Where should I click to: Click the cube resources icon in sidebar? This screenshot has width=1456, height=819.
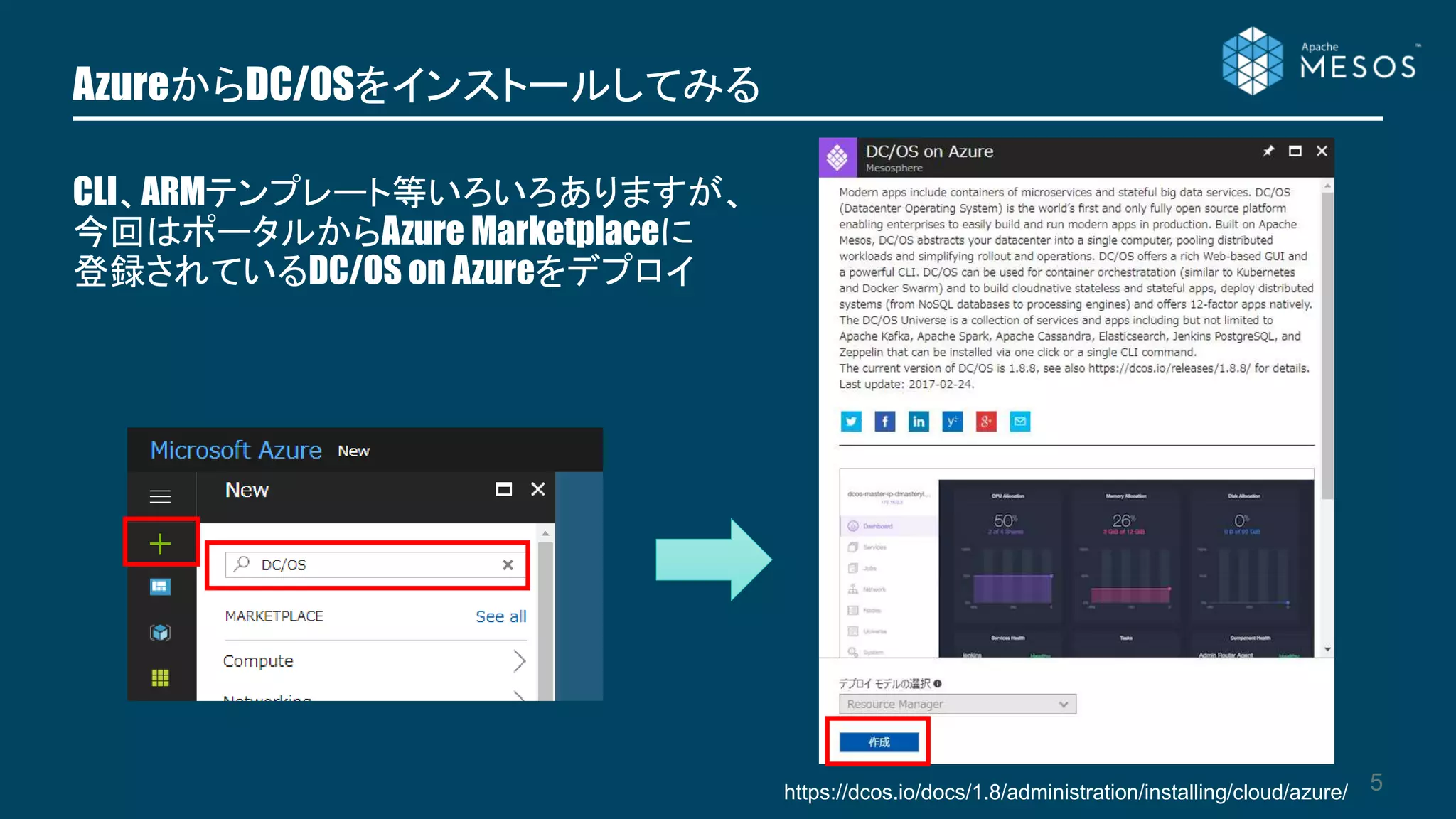(160, 632)
